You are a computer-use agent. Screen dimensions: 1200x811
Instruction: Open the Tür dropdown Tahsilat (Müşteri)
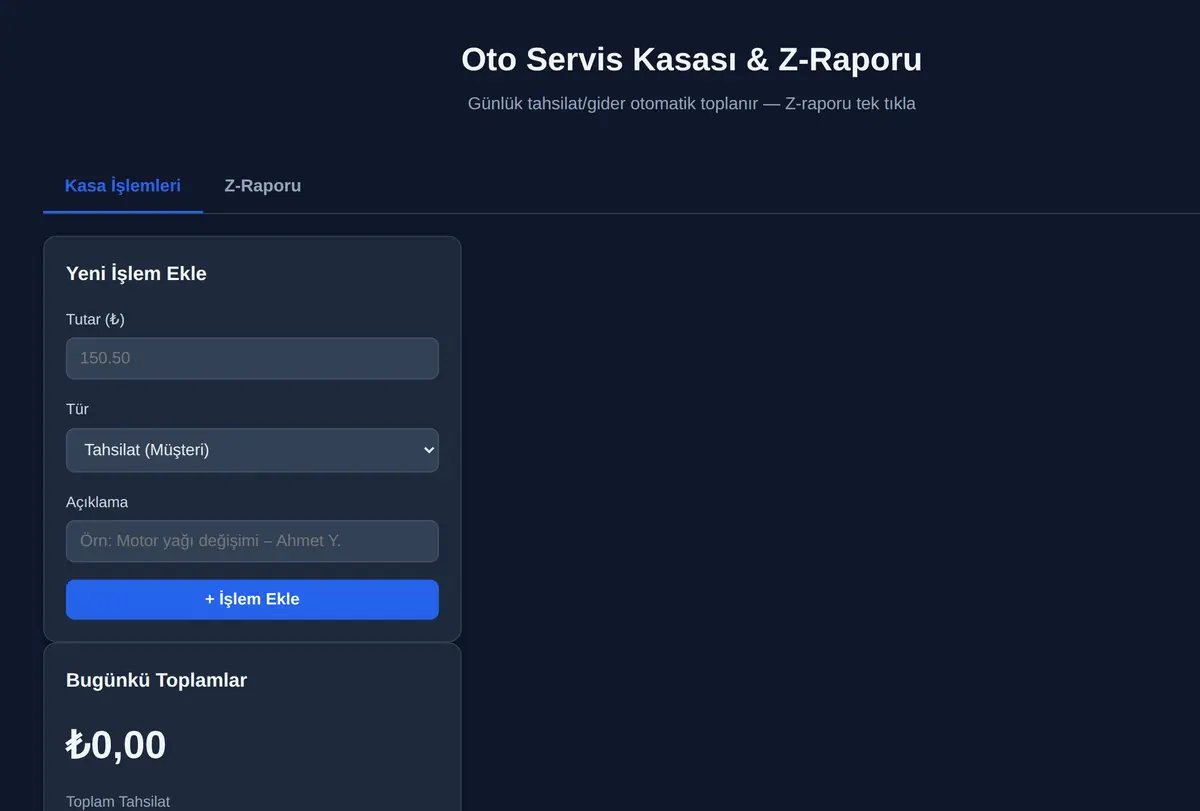[252, 450]
